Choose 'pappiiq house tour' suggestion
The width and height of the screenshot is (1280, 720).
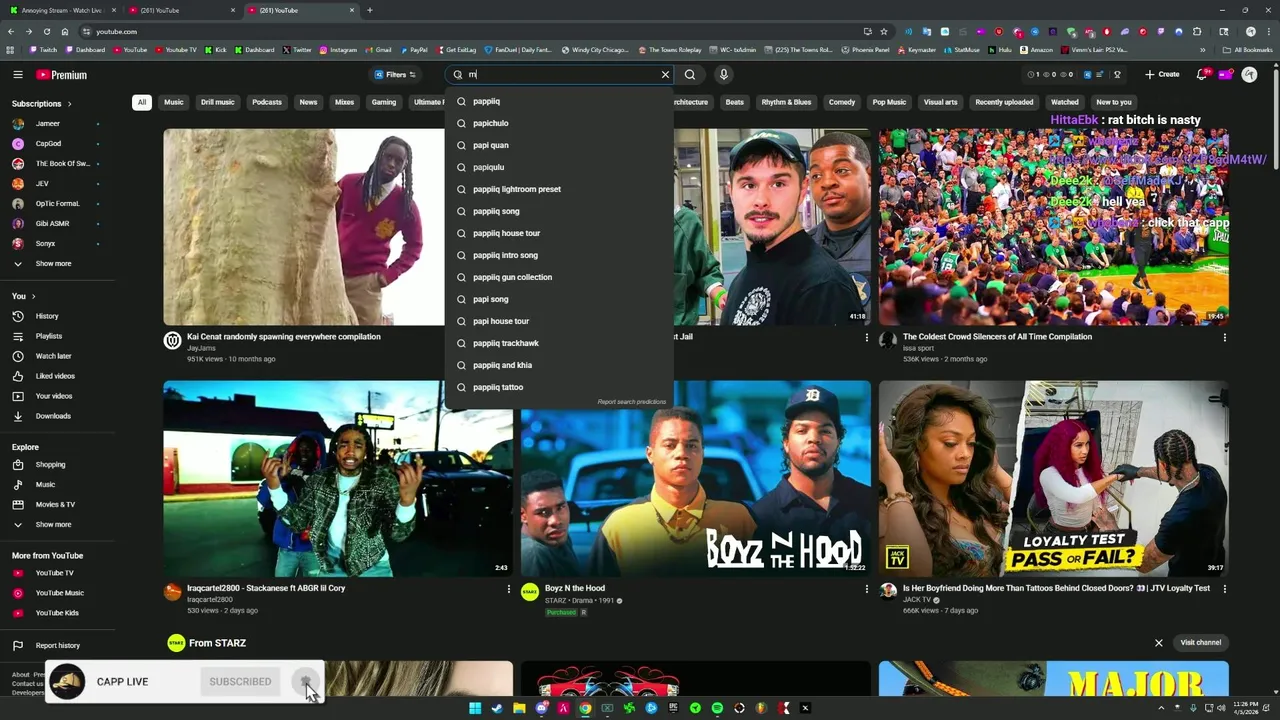point(560,233)
